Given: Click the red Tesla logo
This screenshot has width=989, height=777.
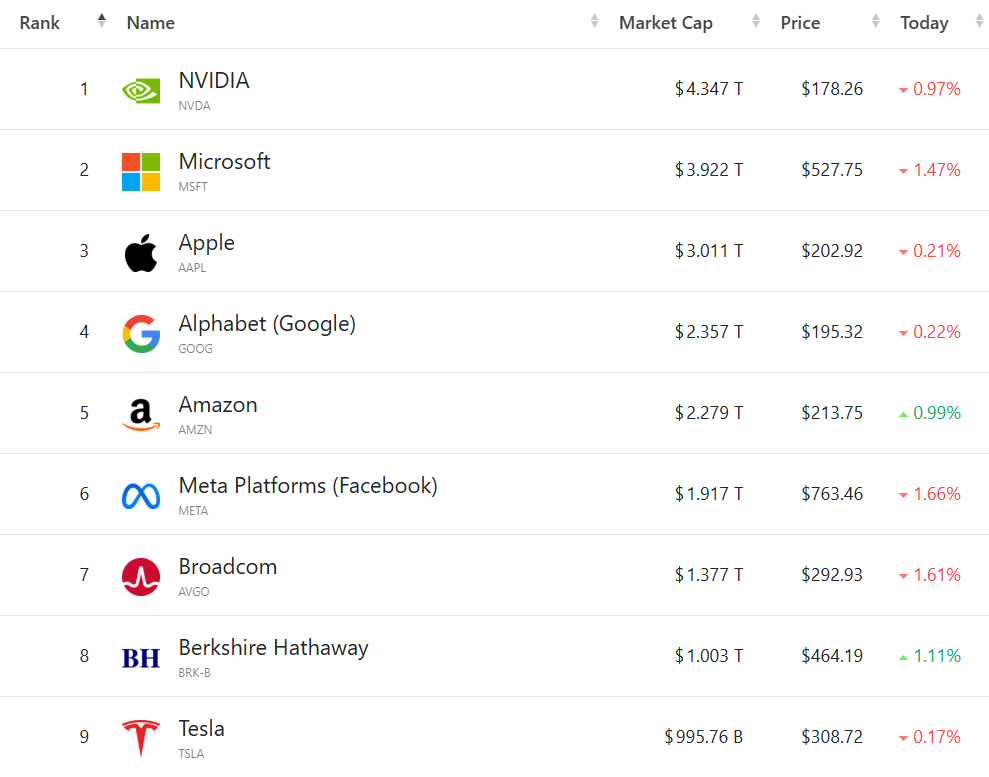Looking at the screenshot, I should pos(141,738).
